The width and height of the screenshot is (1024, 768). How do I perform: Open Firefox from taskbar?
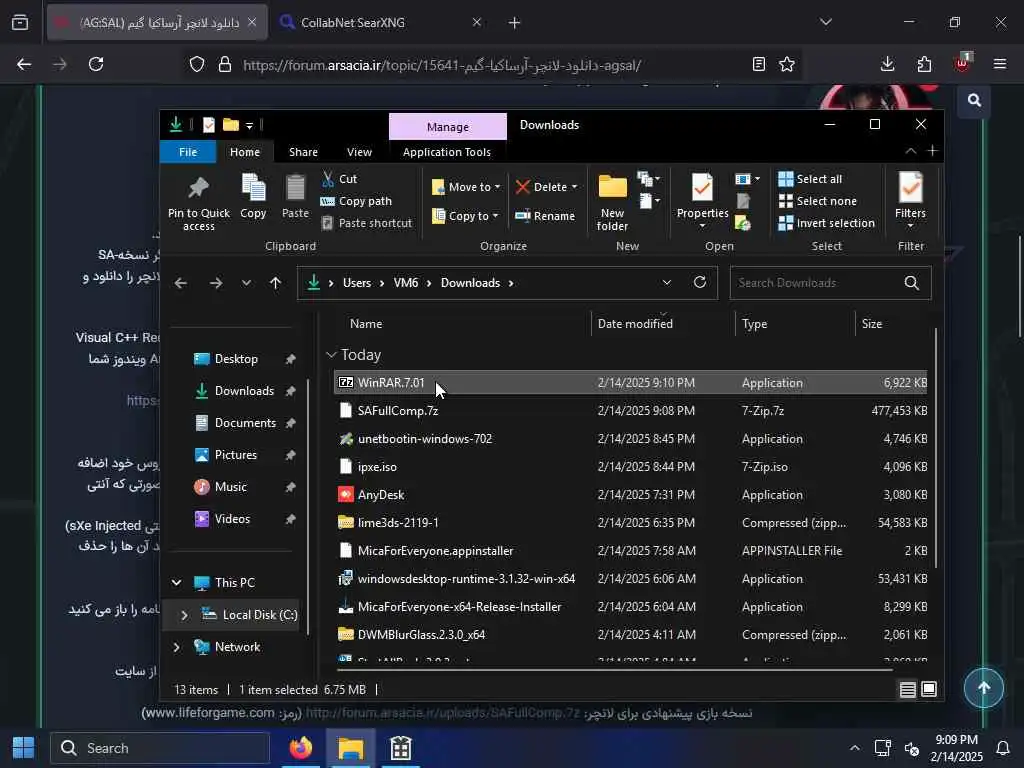(300, 748)
